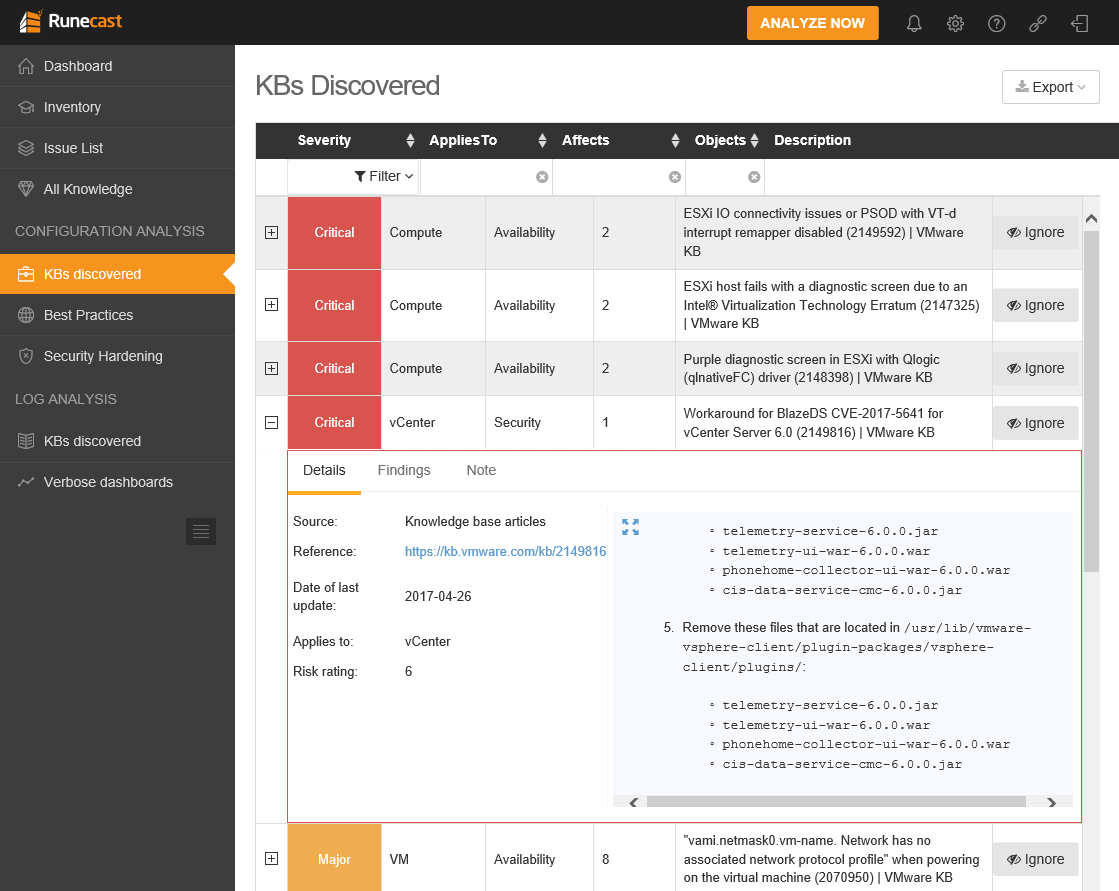The image size is (1119, 891).
Task: Click the Description column header
Action: tap(812, 141)
